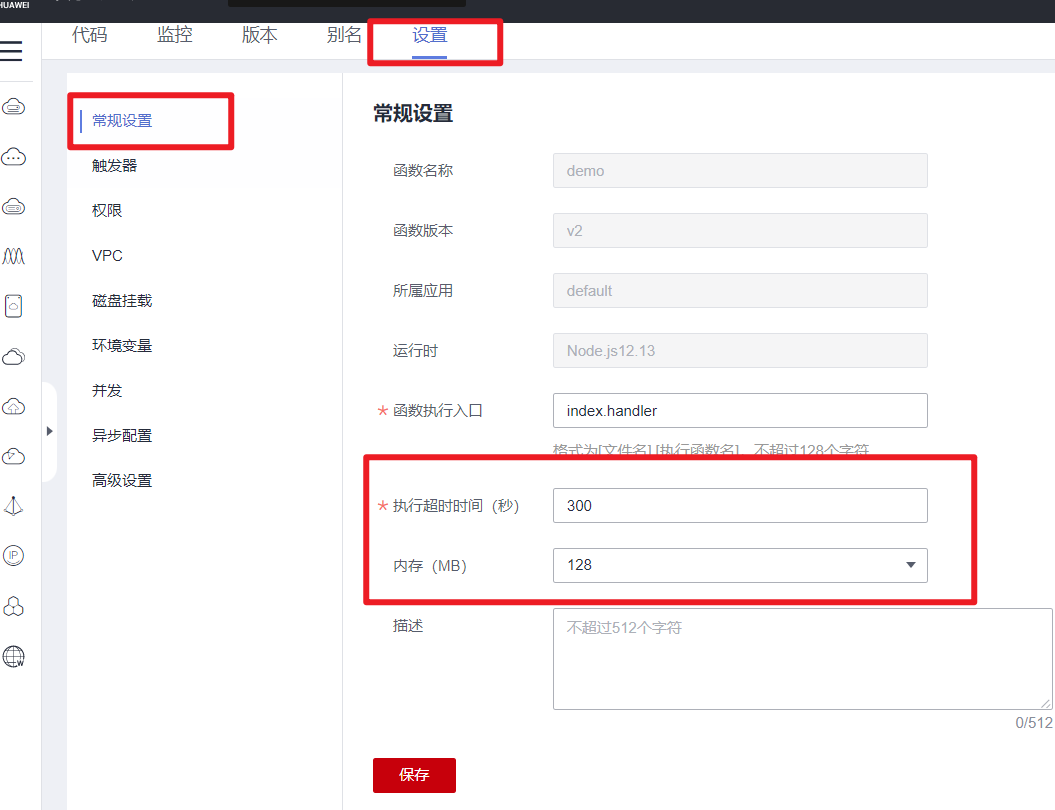Image resolution: width=1055 pixels, height=810 pixels.
Task: Click the 描述 label
Action: (408, 626)
